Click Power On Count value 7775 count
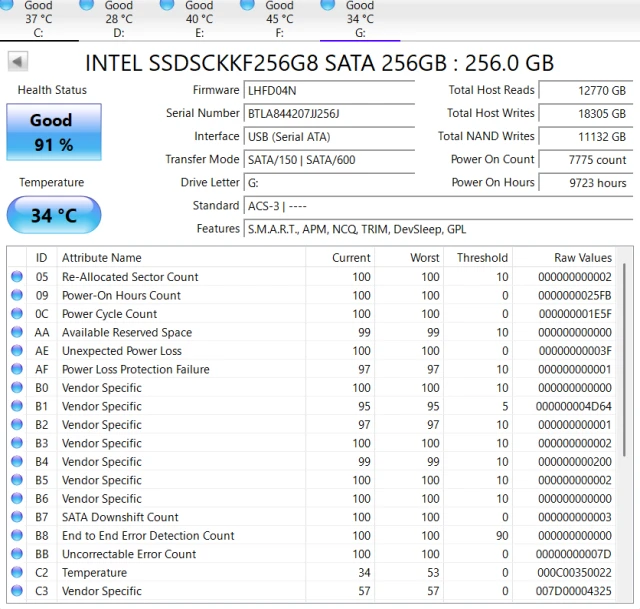The image size is (640, 609). [586, 160]
